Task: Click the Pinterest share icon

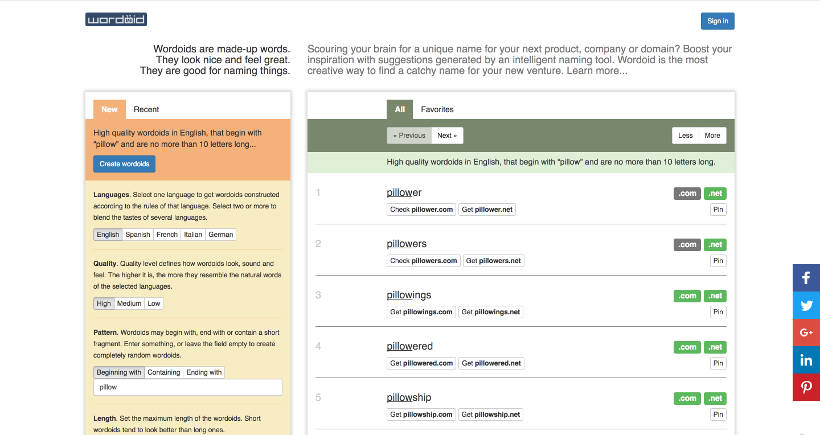Action: pyautogui.click(x=806, y=386)
